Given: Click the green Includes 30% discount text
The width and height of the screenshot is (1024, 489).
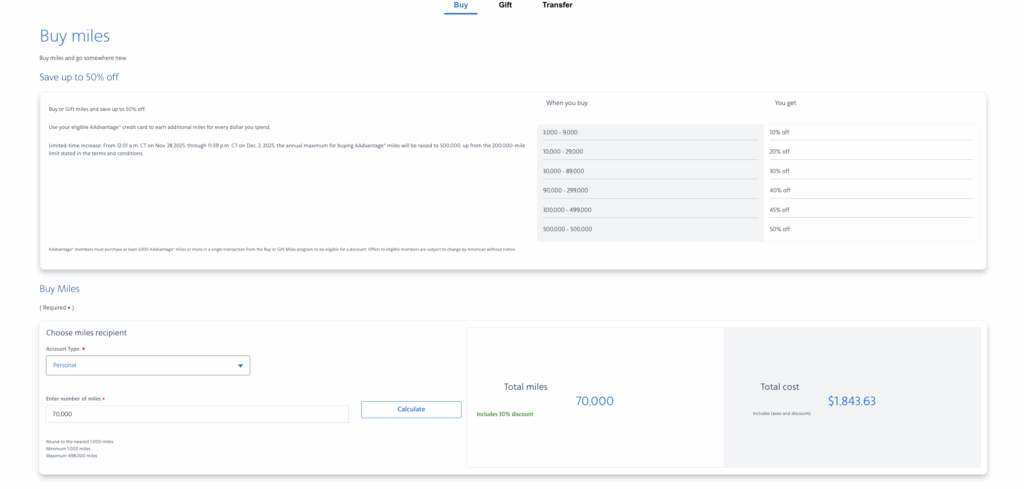Looking at the screenshot, I should pos(504,413).
